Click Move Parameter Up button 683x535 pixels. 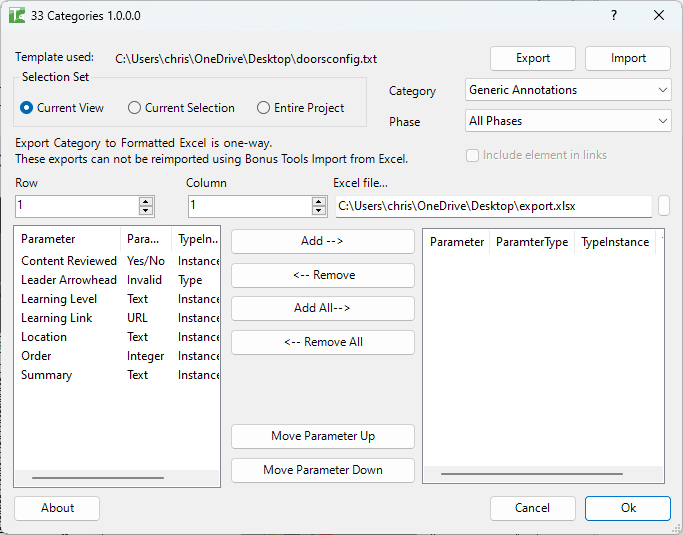click(x=323, y=437)
